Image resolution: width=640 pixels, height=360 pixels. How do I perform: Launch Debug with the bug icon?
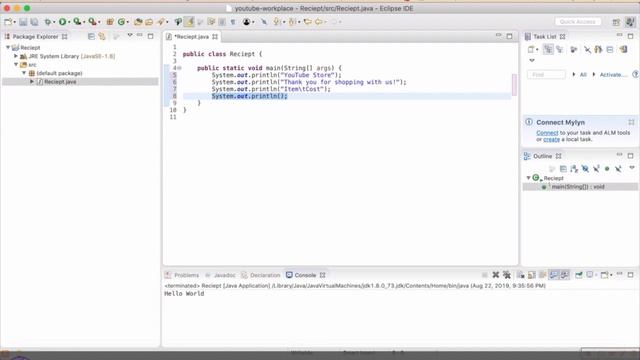coord(48,22)
